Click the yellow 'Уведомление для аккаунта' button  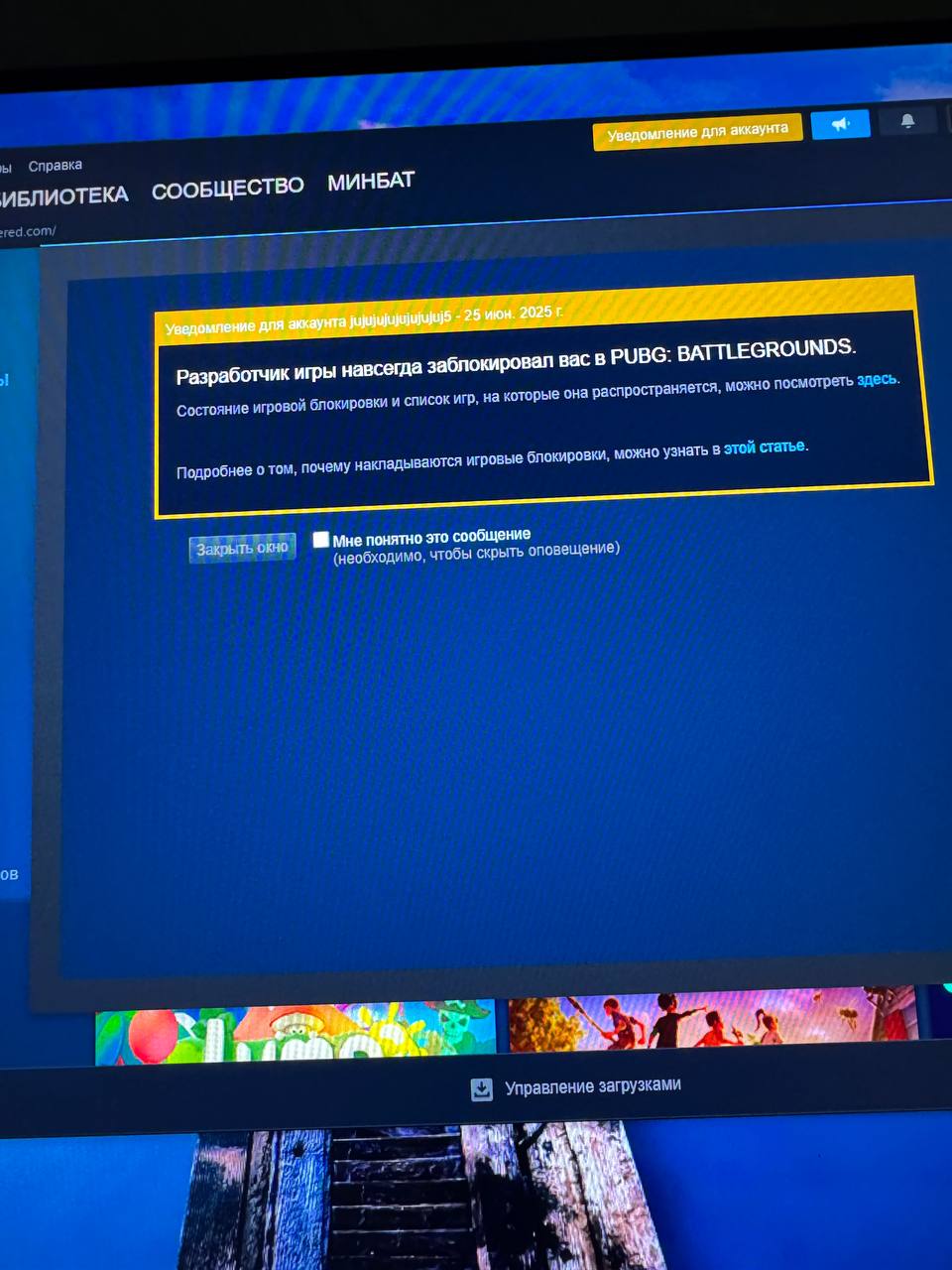697,132
